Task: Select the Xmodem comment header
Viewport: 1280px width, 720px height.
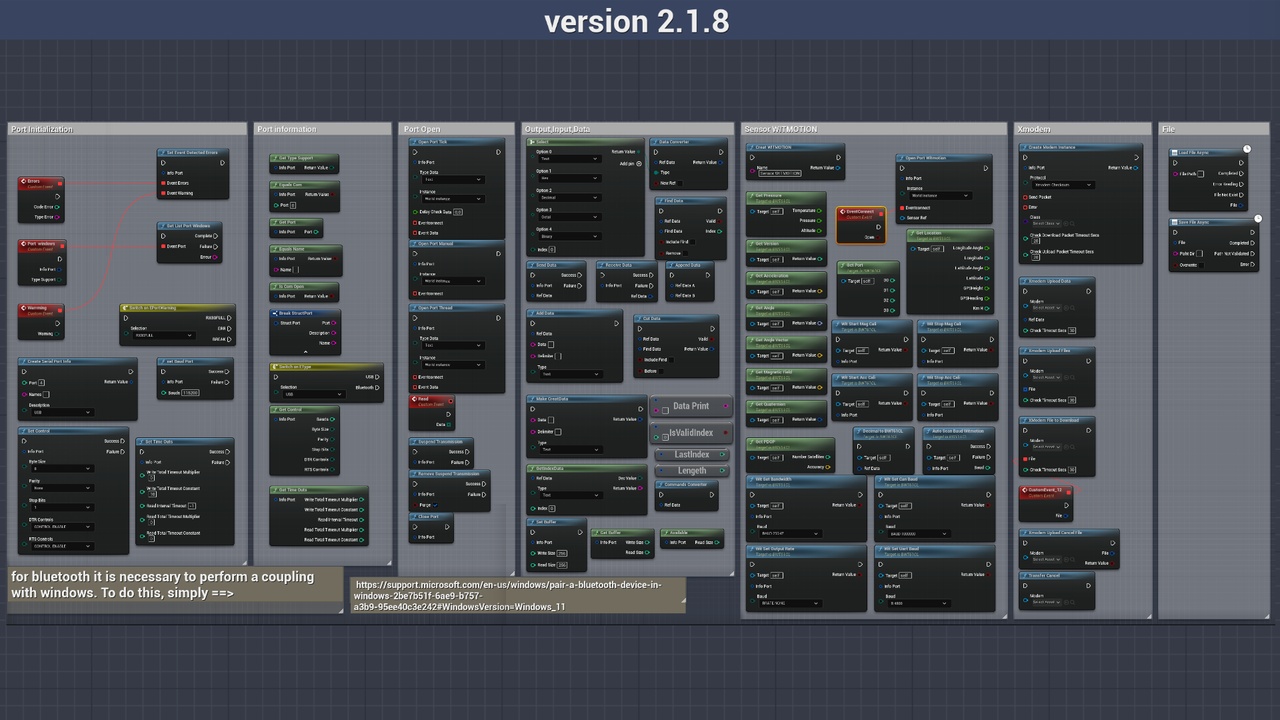Action: (x=1083, y=129)
